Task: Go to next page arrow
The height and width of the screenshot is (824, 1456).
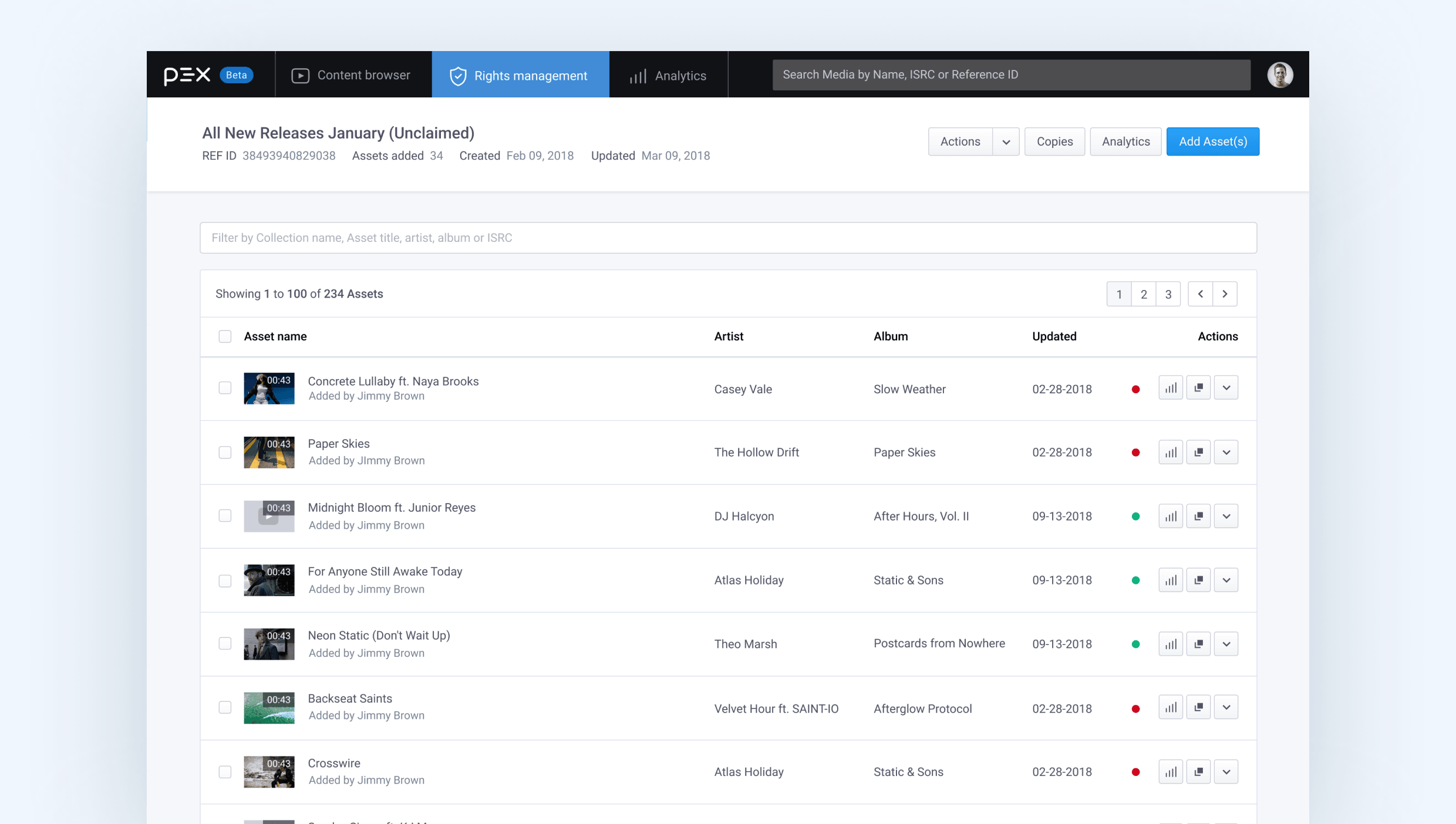Action: tap(1225, 294)
